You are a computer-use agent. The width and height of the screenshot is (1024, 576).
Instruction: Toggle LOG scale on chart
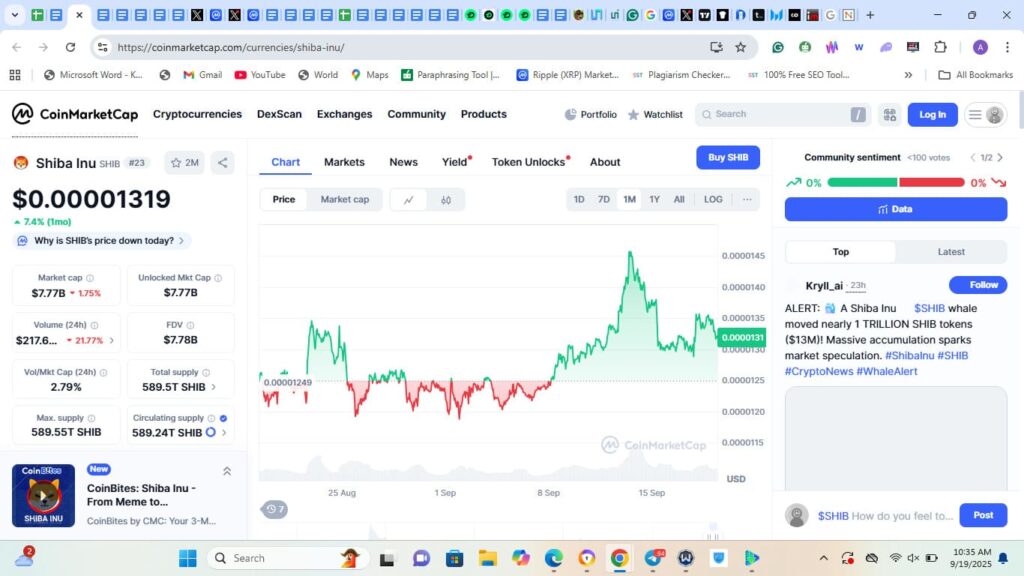point(713,200)
